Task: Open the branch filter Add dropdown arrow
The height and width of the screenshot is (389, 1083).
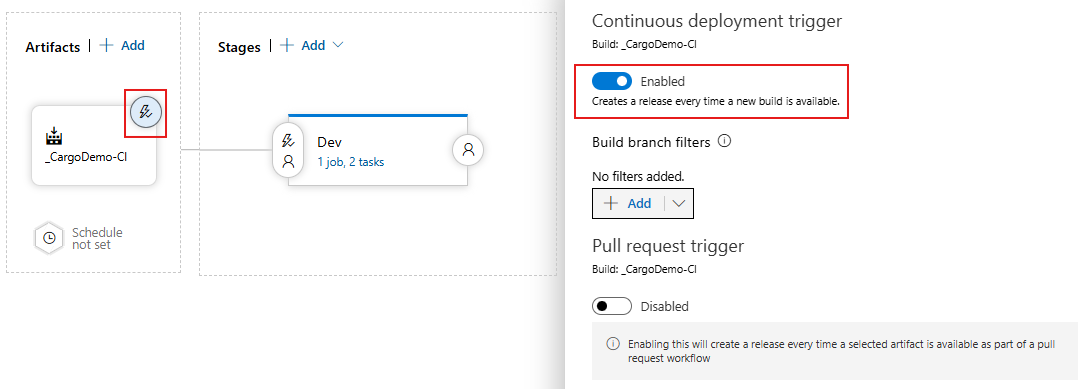Action: click(679, 203)
